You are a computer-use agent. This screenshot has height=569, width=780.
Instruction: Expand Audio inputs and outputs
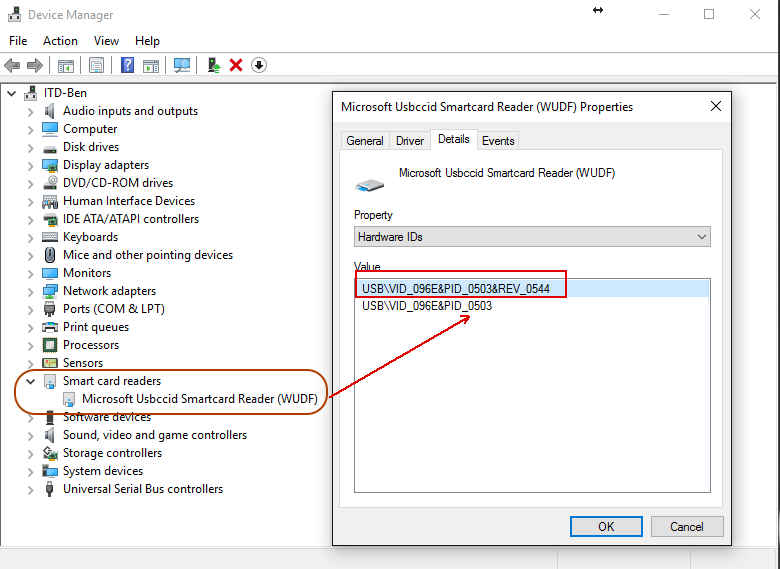pos(30,111)
